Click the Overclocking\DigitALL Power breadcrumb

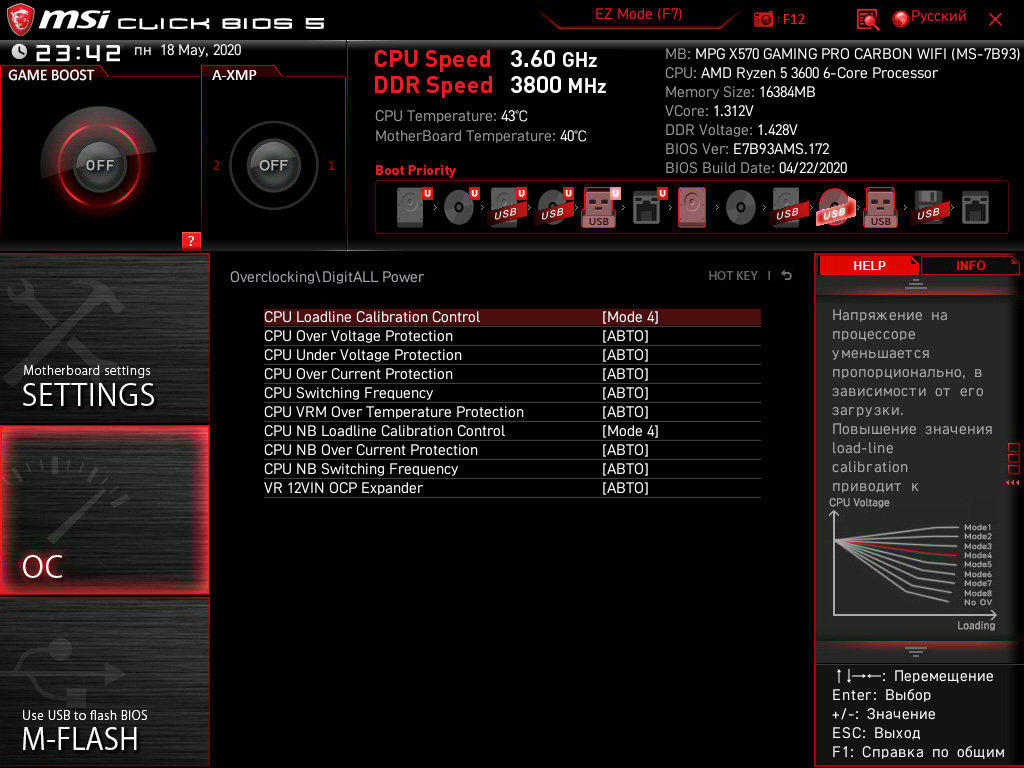(327, 277)
